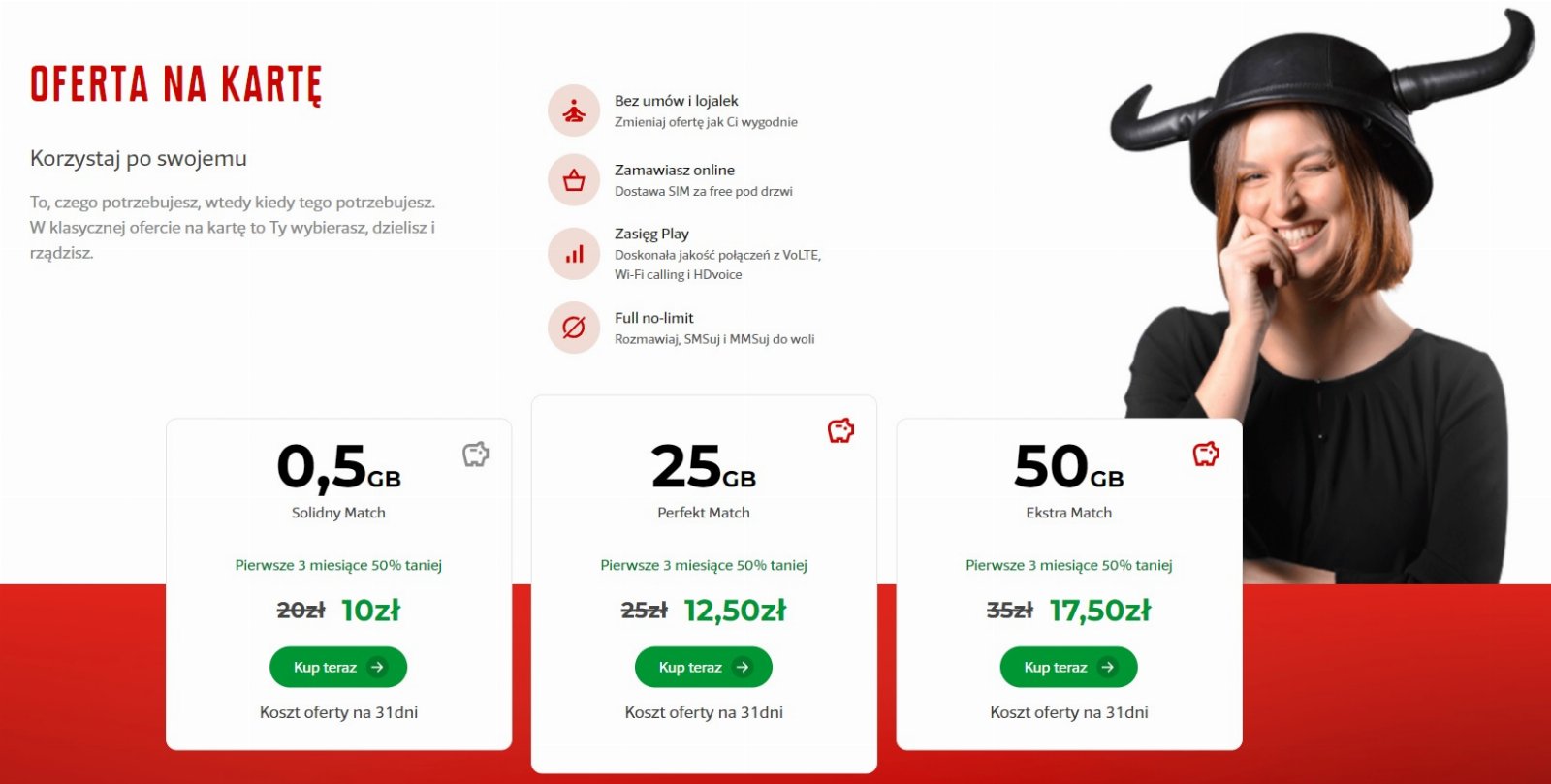The width and height of the screenshot is (1551, 784).
Task: Click the signal bars icon beside Zasięg Play
Action: [574, 254]
